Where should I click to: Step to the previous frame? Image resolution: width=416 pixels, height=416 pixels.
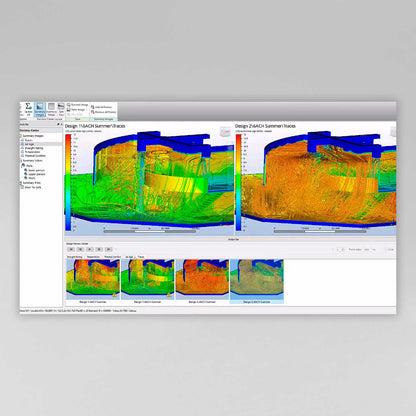[80, 249]
